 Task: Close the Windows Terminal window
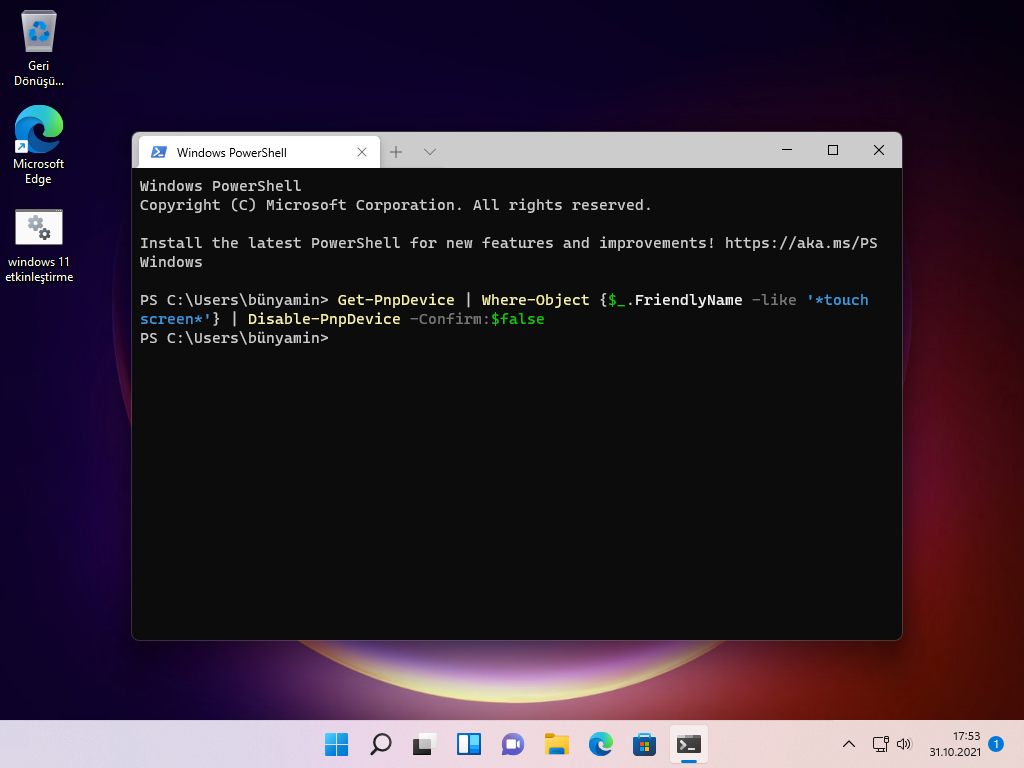coord(879,150)
